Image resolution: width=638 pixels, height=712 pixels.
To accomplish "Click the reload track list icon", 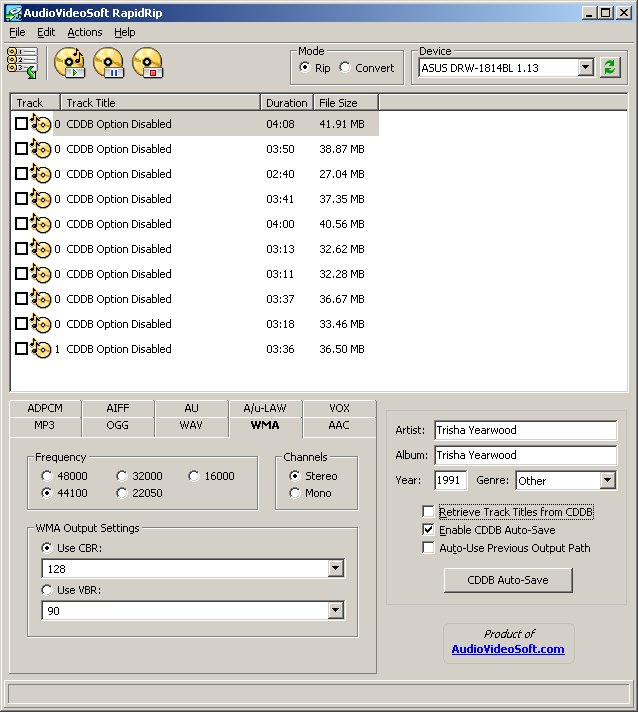I will click(22, 62).
